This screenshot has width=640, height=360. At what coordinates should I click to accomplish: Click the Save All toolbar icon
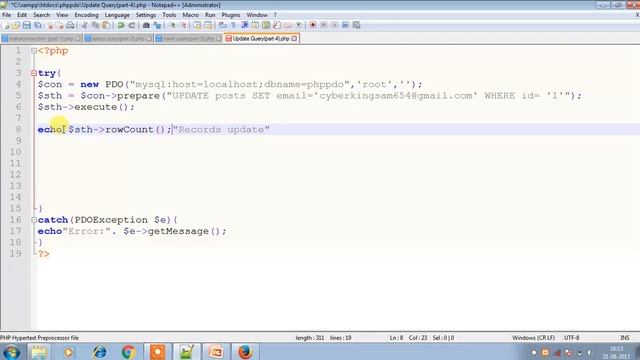click(x=38, y=25)
